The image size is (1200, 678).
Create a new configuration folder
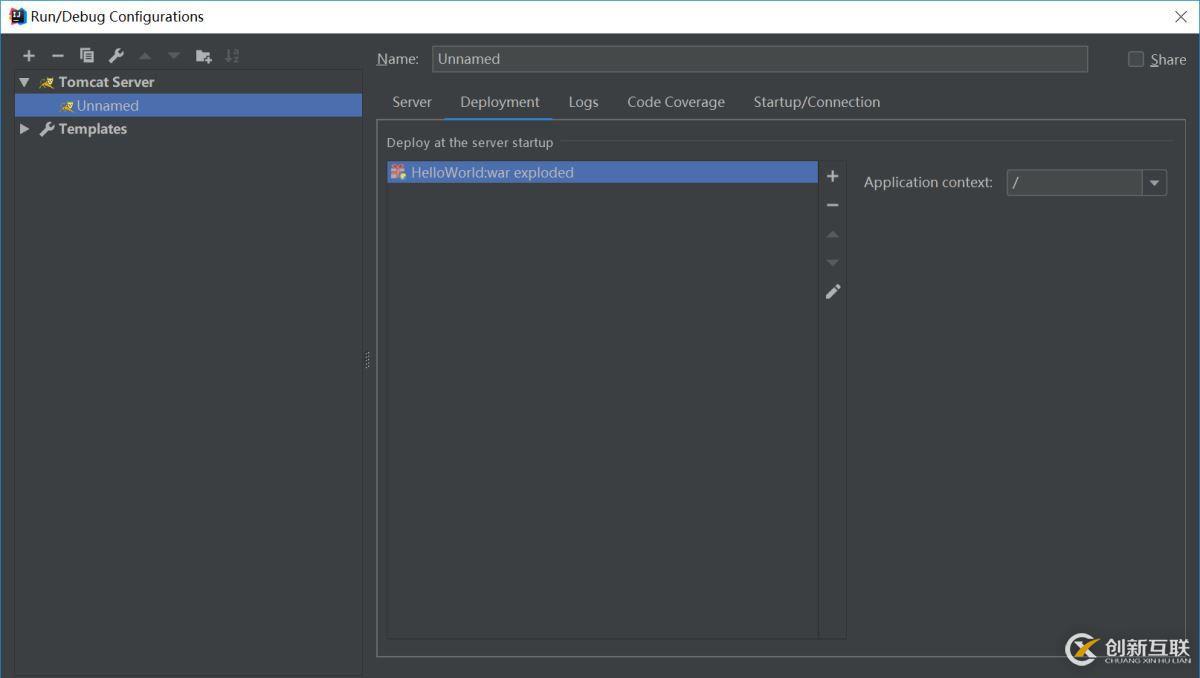[x=203, y=55]
